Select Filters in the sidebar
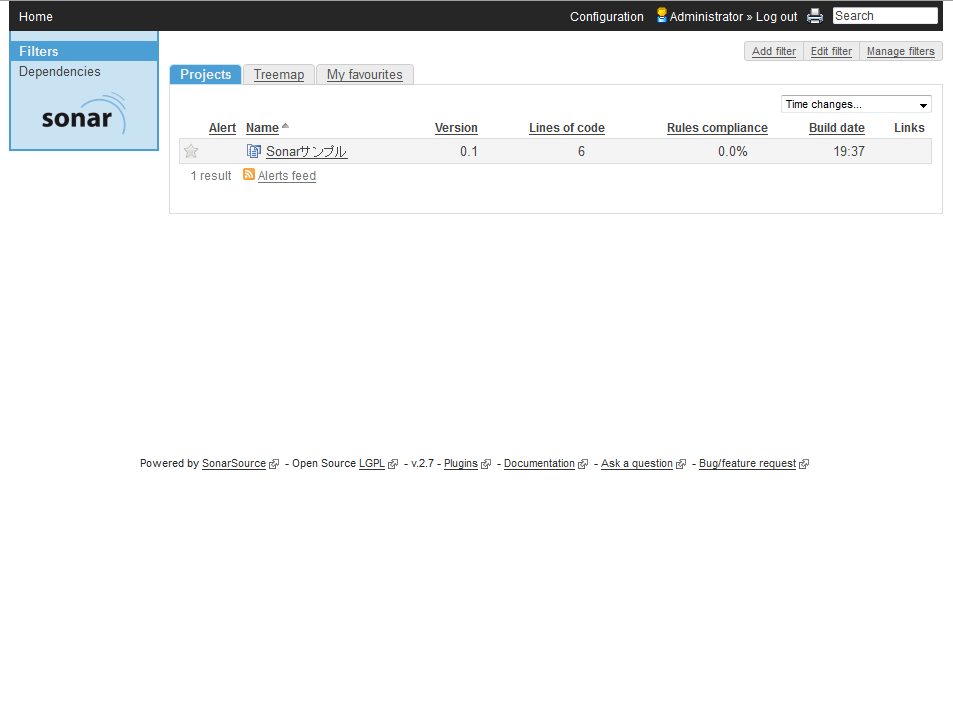This screenshot has width=953, height=721. click(84, 51)
